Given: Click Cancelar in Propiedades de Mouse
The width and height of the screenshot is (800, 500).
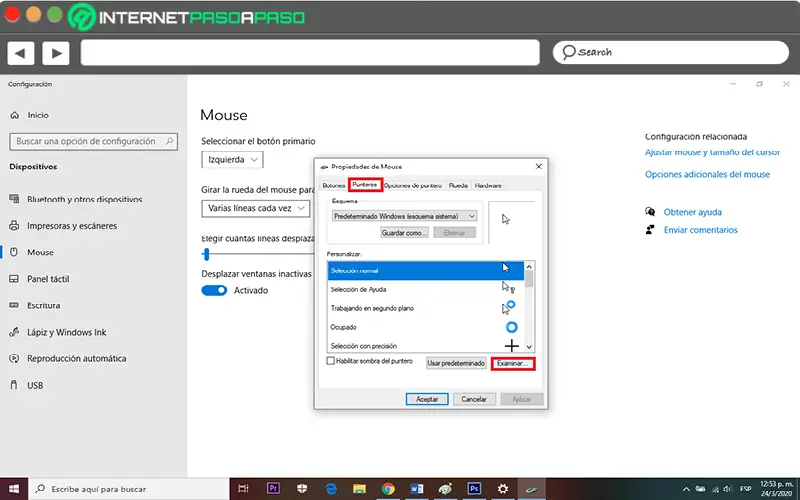Looking at the screenshot, I should pyautogui.click(x=474, y=399).
